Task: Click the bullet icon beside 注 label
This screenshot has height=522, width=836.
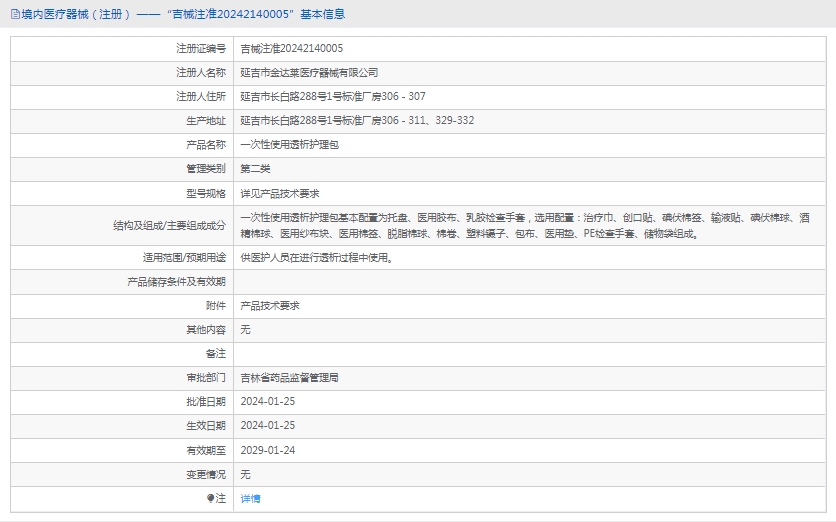Action: (x=210, y=498)
